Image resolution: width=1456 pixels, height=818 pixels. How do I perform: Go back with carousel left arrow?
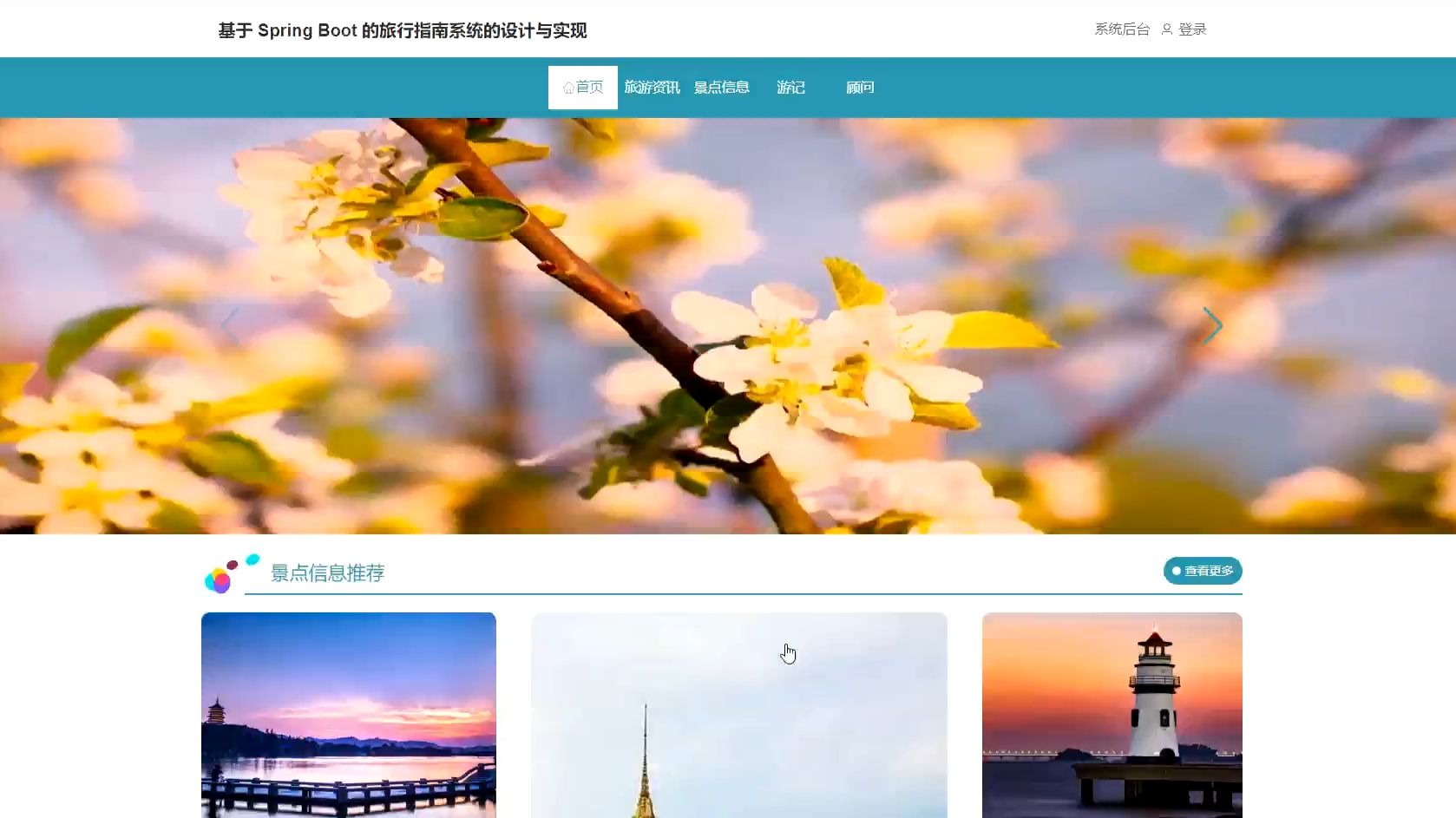click(230, 326)
